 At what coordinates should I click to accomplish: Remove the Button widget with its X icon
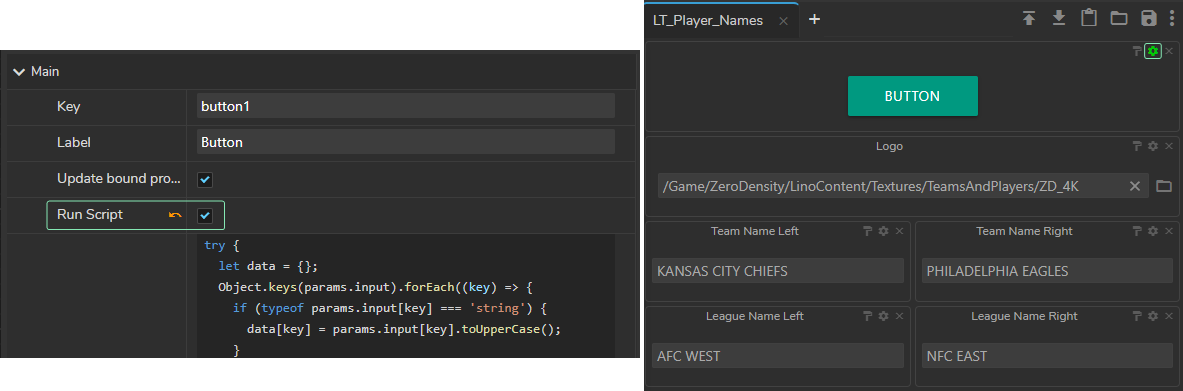tap(1169, 51)
